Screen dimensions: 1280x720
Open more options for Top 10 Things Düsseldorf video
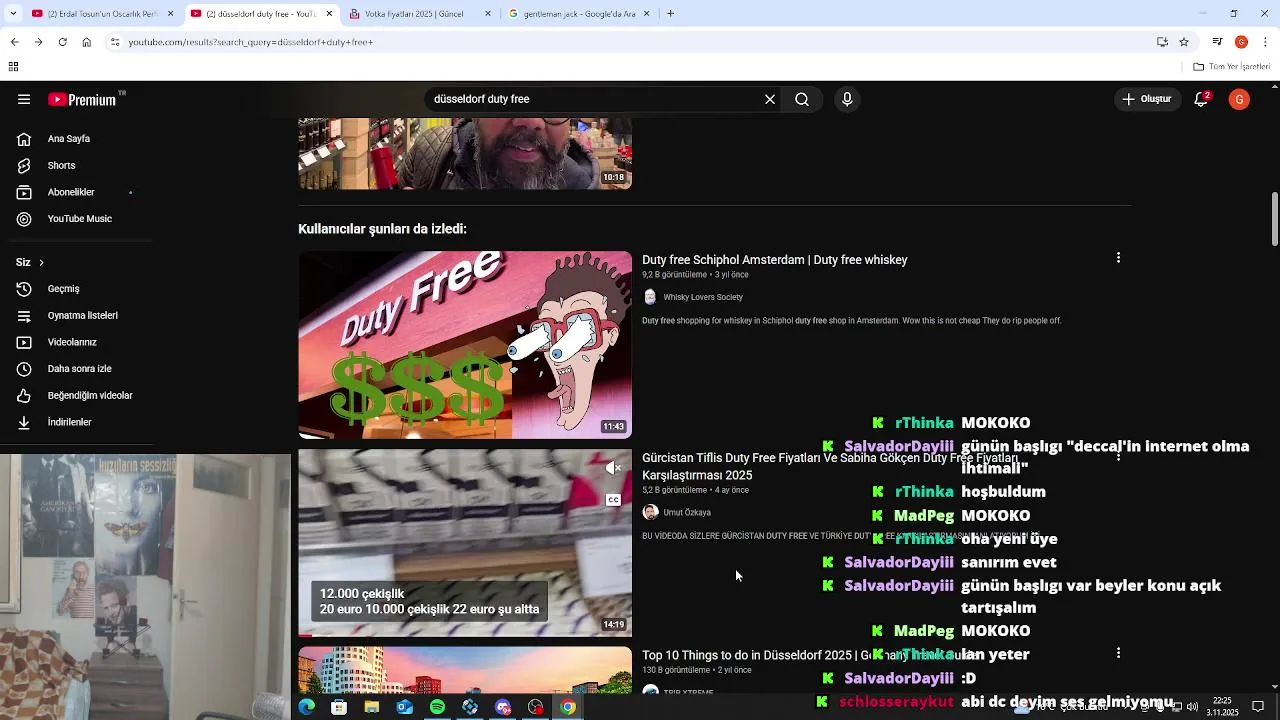[x=1118, y=653]
